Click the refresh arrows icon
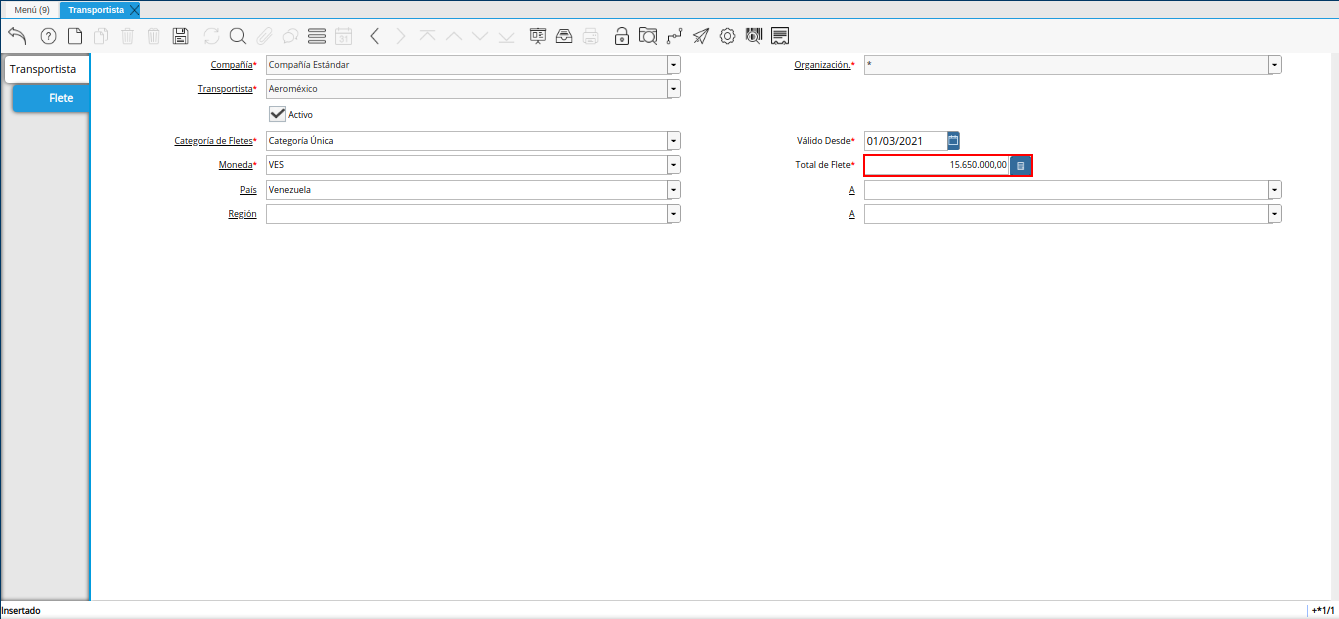The height and width of the screenshot is (619, 1339). point(211,36)
